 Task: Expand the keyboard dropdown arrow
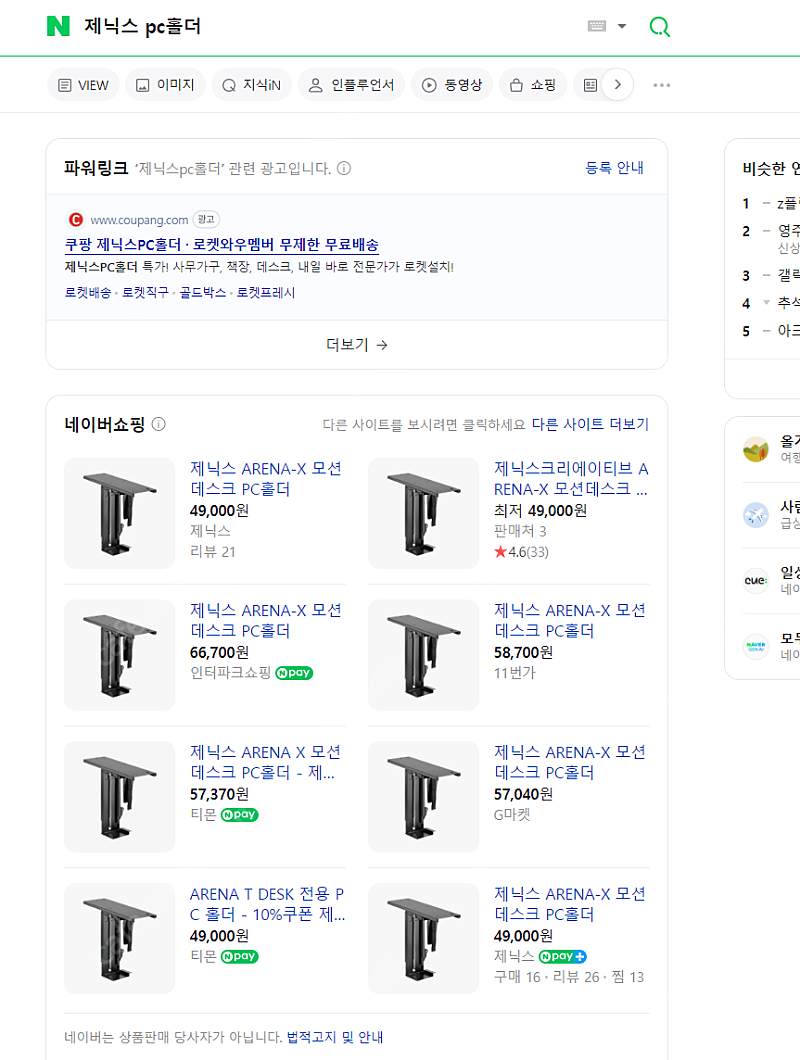click(x=622, y=26)
